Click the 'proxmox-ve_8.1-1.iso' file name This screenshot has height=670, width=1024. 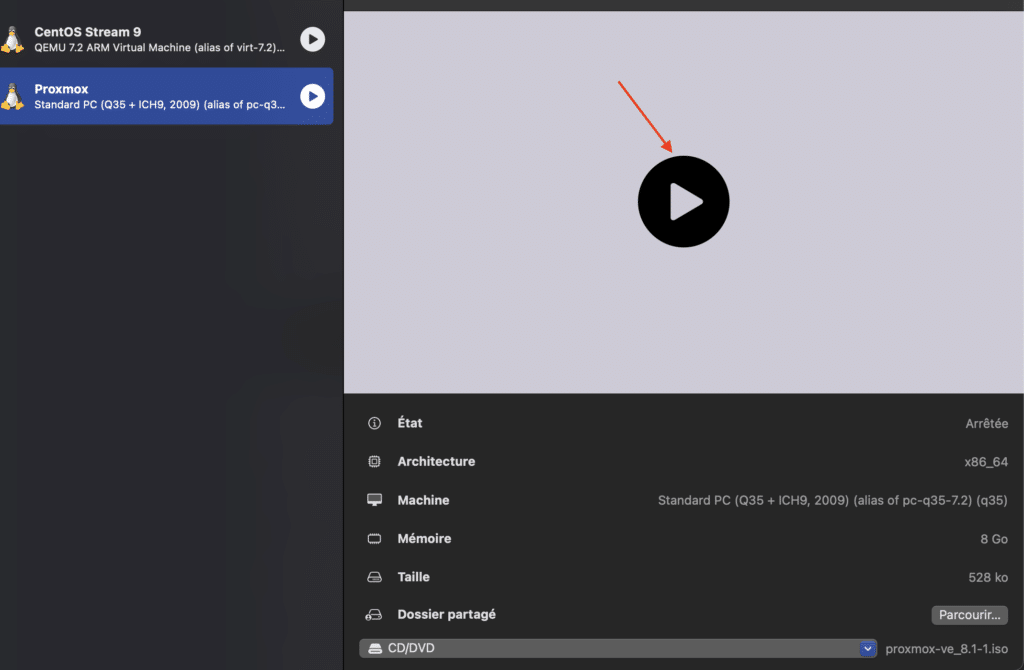pyautogui.click(x=946, y=649)
